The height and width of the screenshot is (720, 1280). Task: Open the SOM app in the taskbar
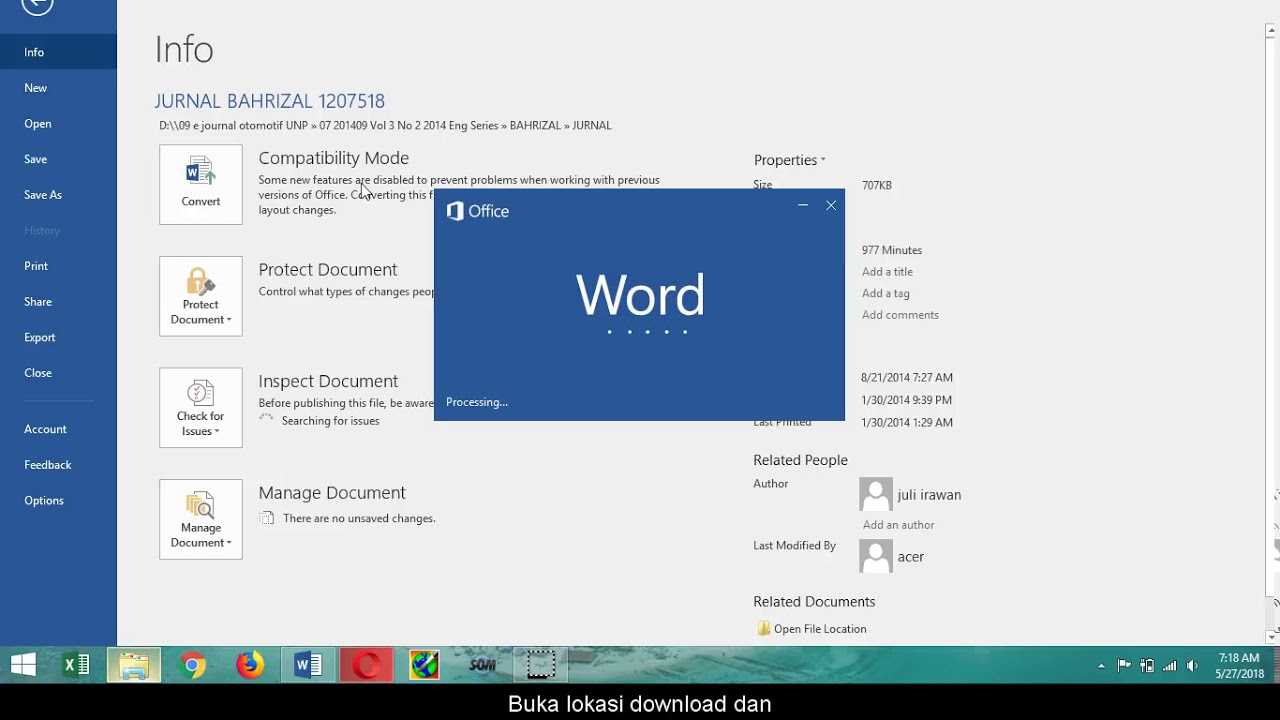(x=482, y=665)
